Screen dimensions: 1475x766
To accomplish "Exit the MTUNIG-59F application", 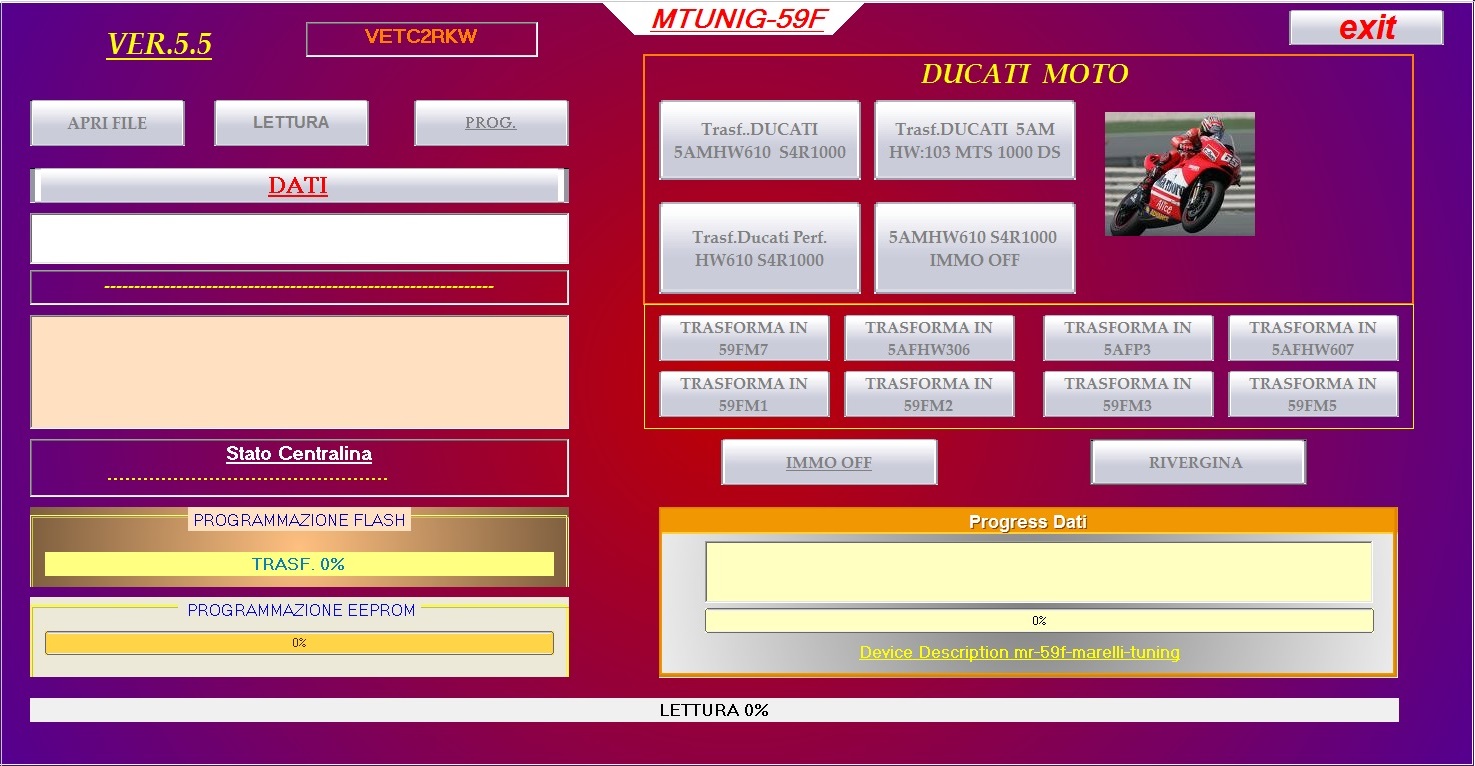I will click(1366, 28).
